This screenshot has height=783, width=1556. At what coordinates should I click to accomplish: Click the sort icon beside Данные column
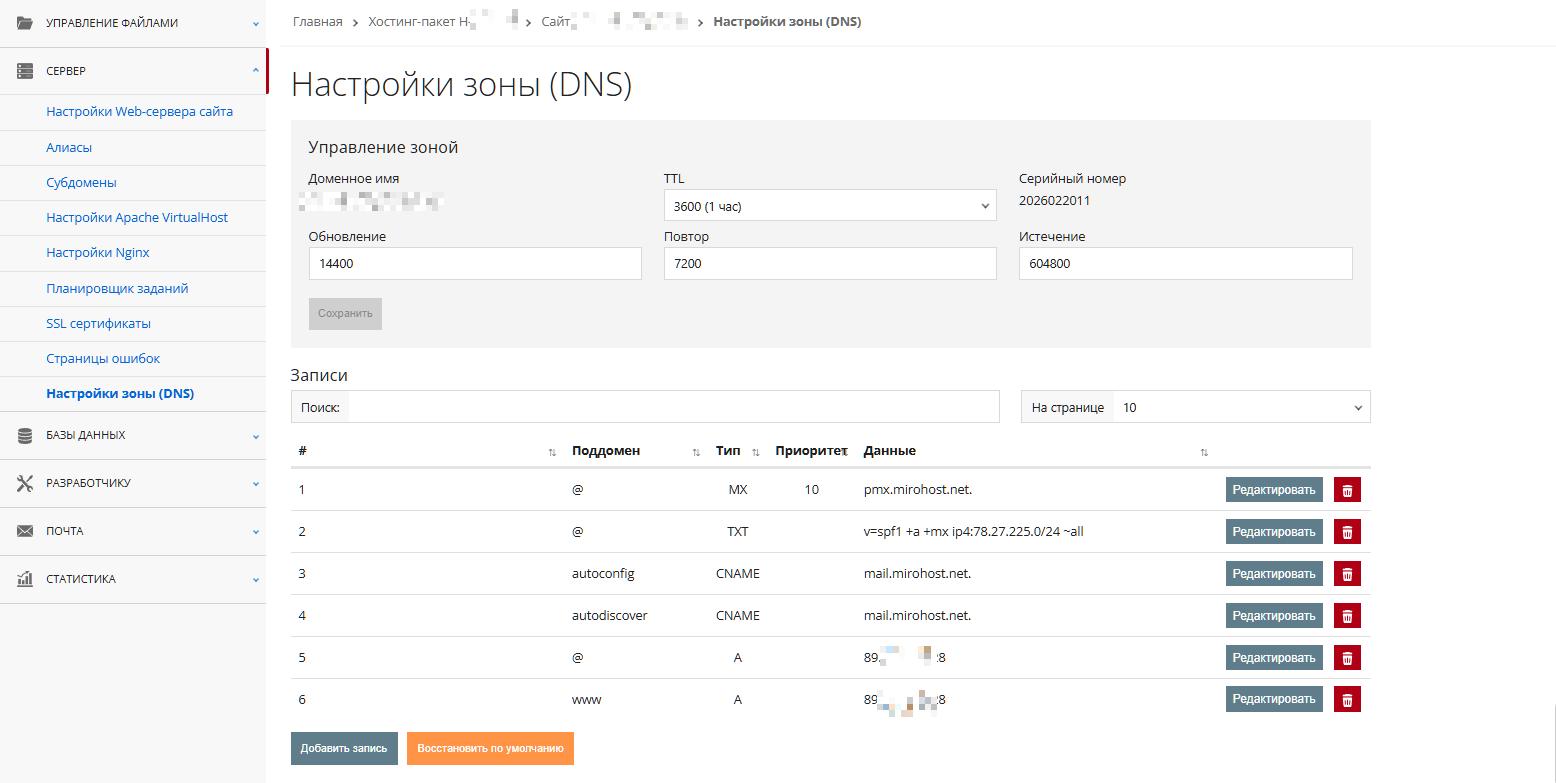pyautogui.click(x=1203, y=452)
